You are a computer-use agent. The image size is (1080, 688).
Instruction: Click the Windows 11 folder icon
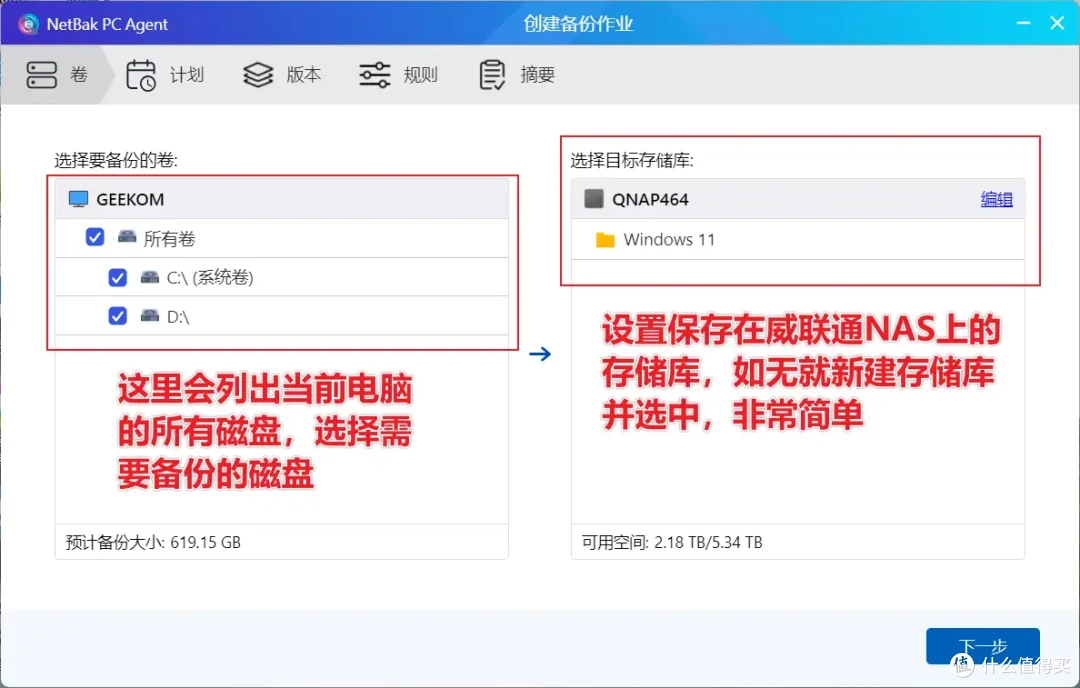pyautogui.click(x=605, y=240)
